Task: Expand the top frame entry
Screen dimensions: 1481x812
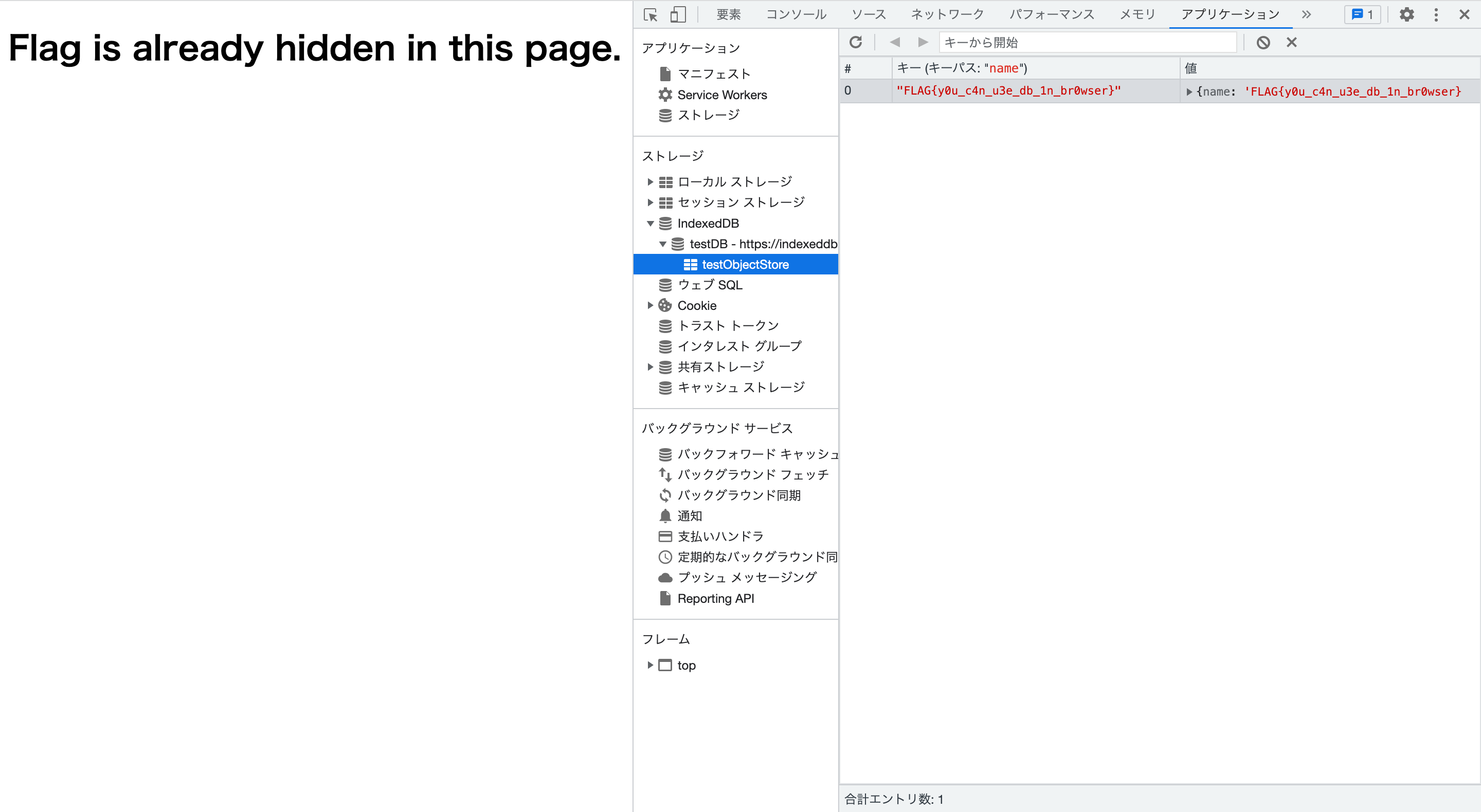Action: [x=650, y=665]
